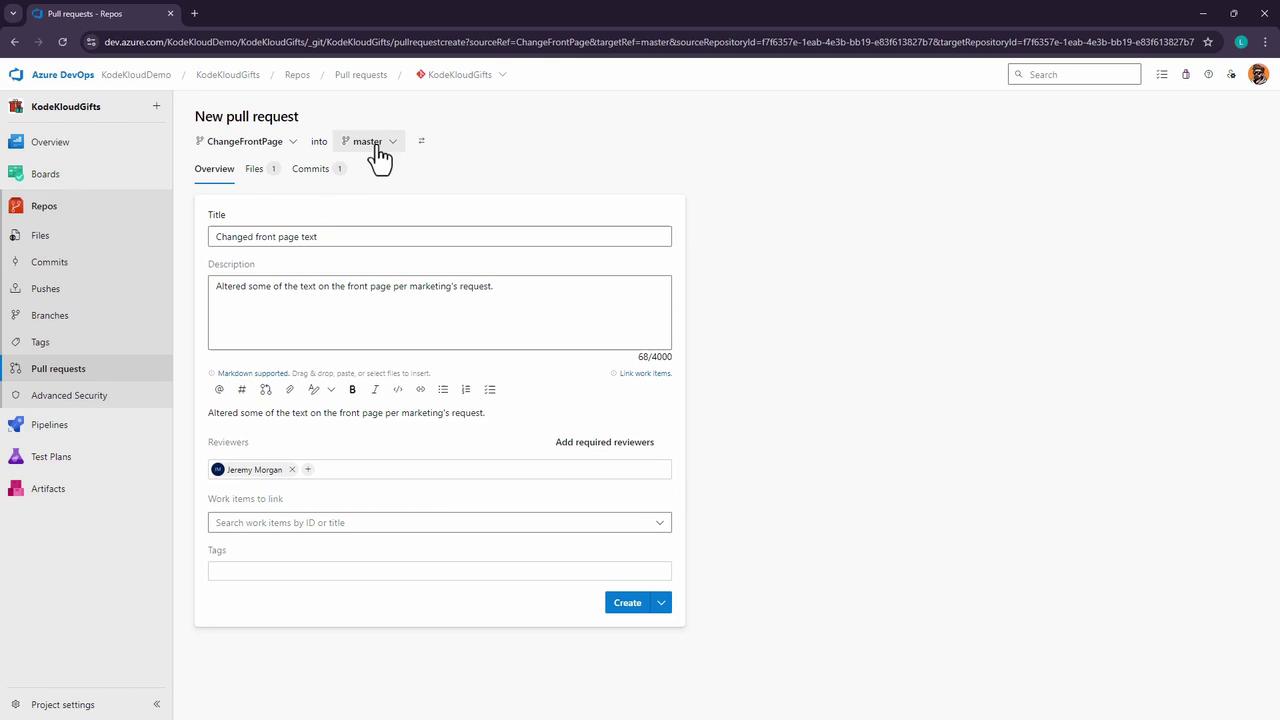1280x720 pixels.
Task: Open a new browser tab
Action: [x=194, y=13]
